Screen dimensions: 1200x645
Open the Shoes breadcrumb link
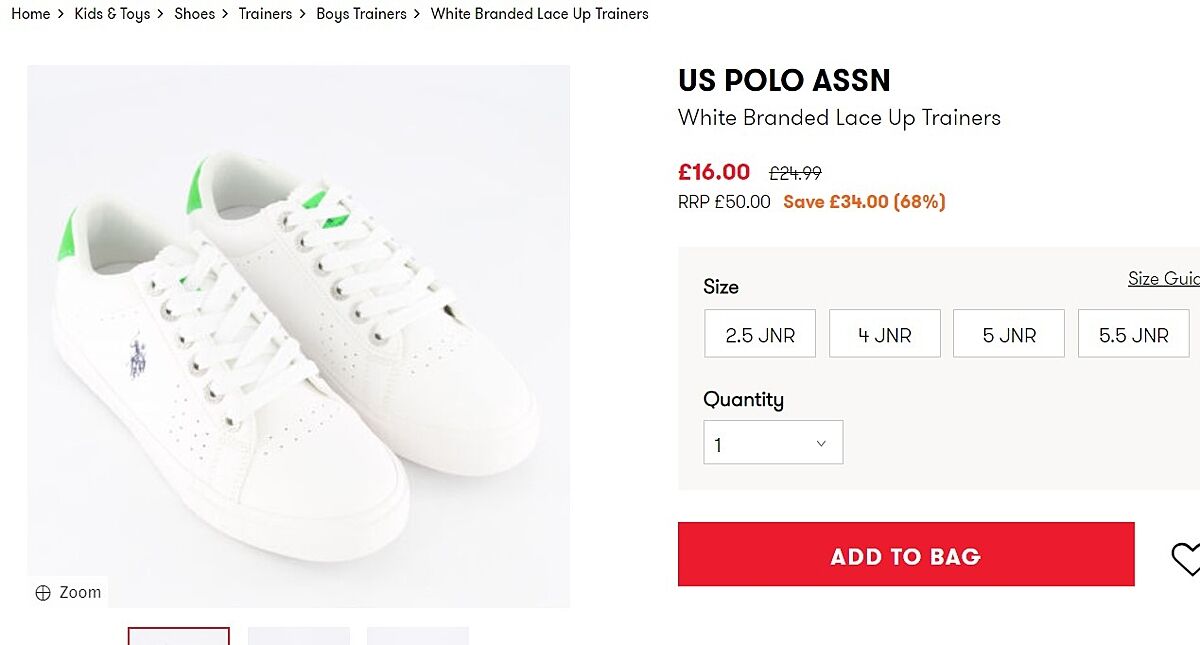(194, 14)
